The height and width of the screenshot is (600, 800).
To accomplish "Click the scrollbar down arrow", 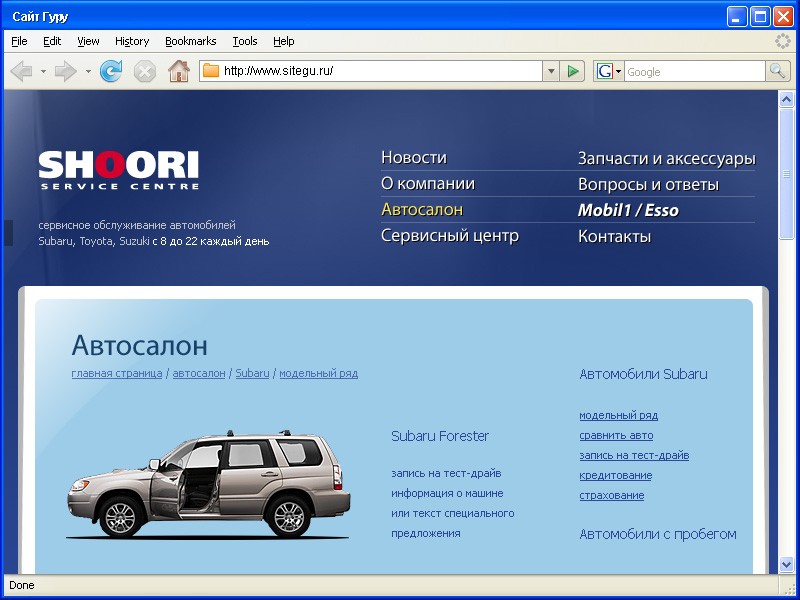I will [x=786, y=564].
